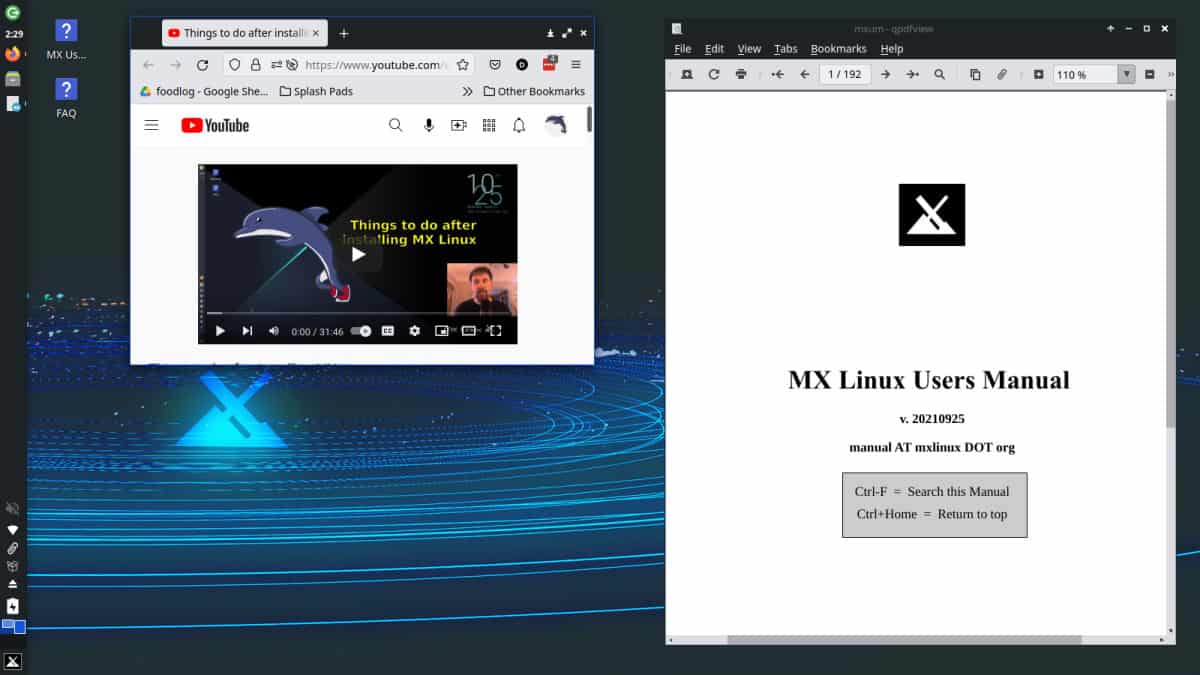1200x675 pixels.
Task: Go to the next page in qpdfview
Action: point(885,74)
